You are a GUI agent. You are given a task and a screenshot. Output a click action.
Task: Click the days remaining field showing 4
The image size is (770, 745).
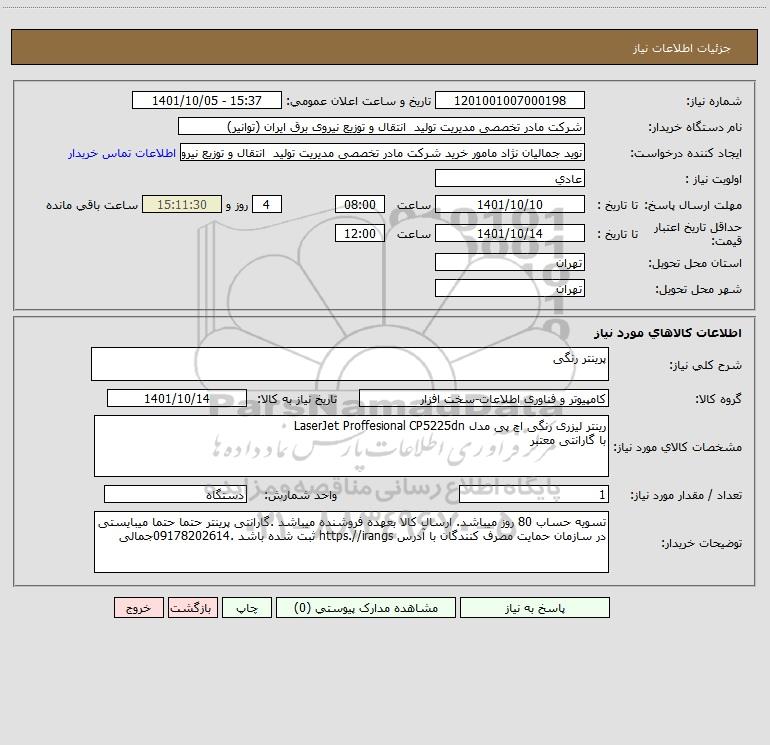click(267, 204)
